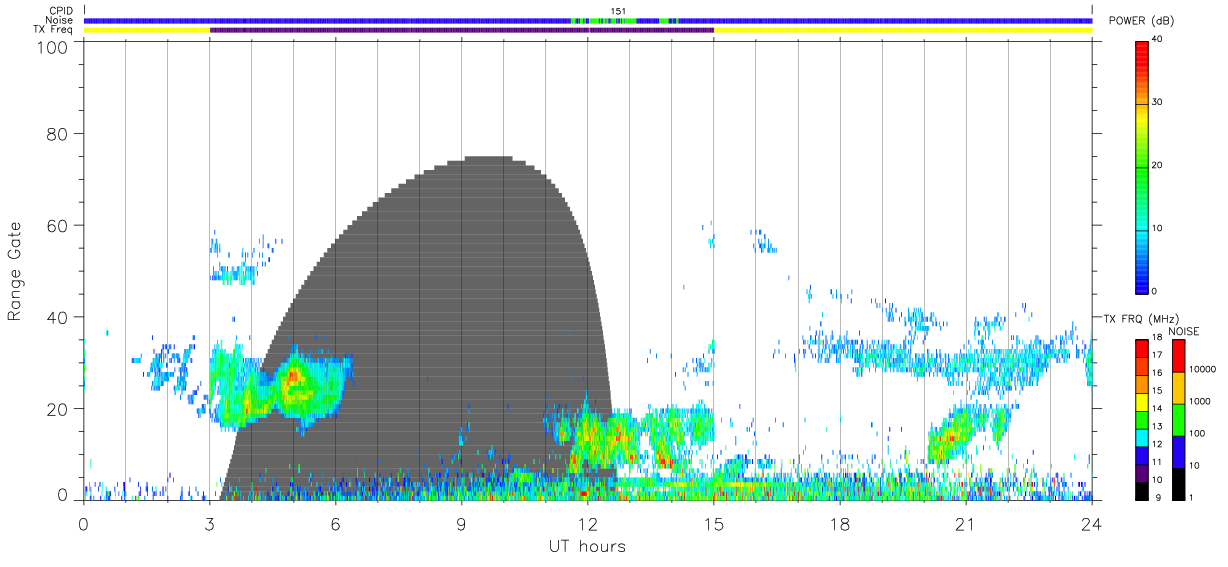1228x567 pixels.
Task: Click the red echo peak near 5 UT
Action: (292, 378)
